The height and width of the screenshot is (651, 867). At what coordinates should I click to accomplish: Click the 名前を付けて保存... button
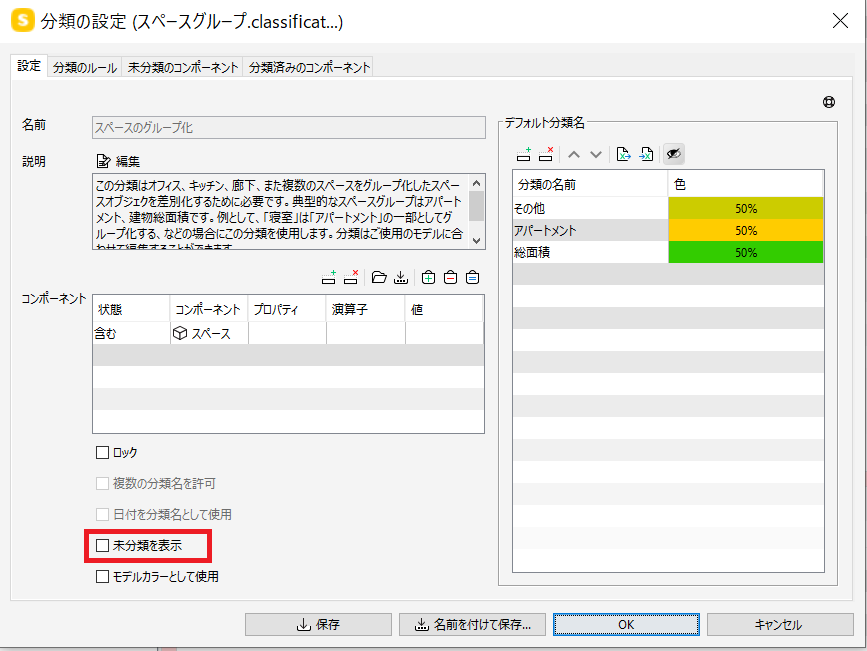pos(472,624)
